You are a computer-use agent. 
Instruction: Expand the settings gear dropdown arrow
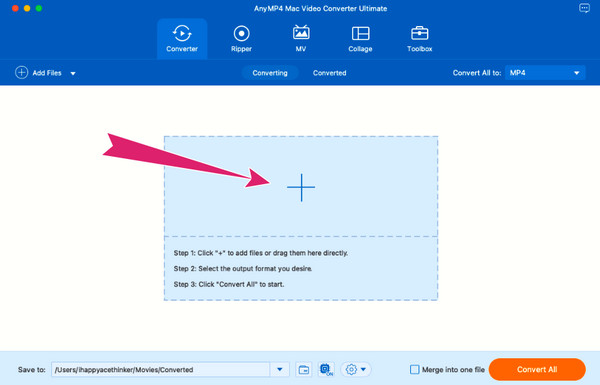363,369
